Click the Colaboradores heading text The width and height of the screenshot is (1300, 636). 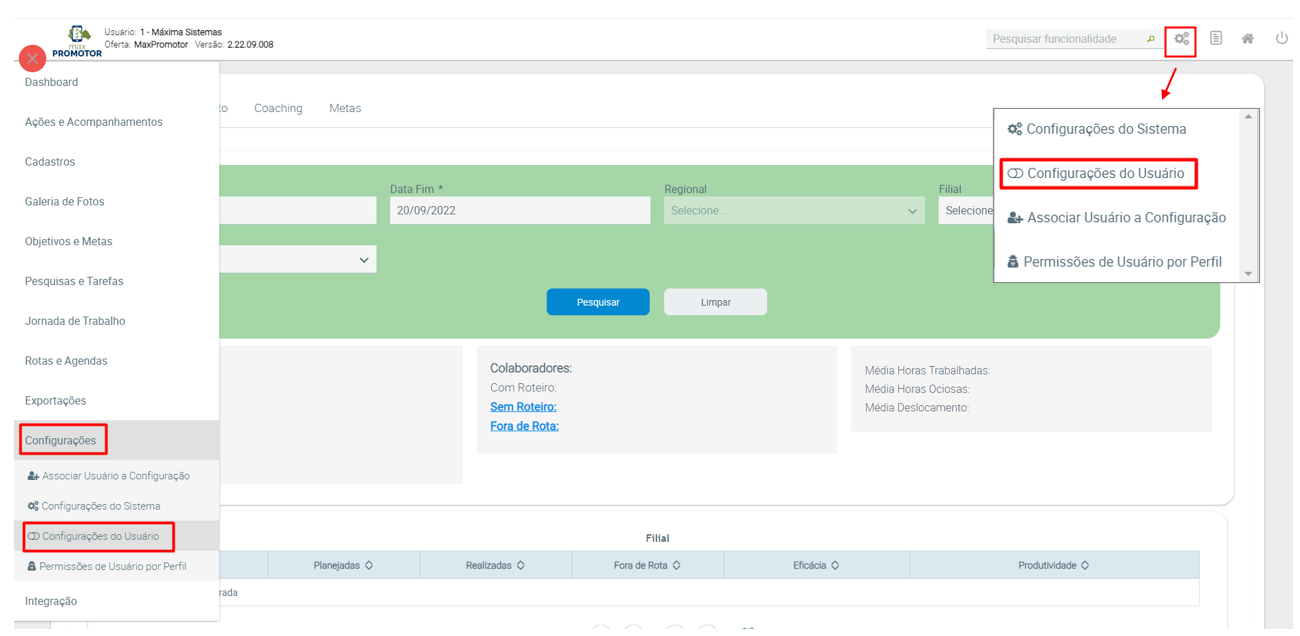531,368
